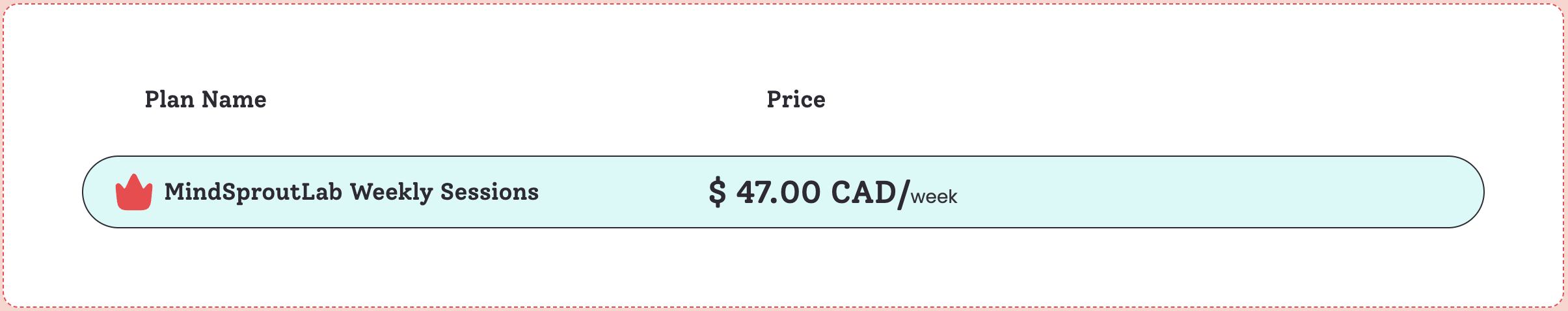The width and height of the screenshot is (1568, 311).
Task: Click the red crown icon
Action: pos(134,193)
